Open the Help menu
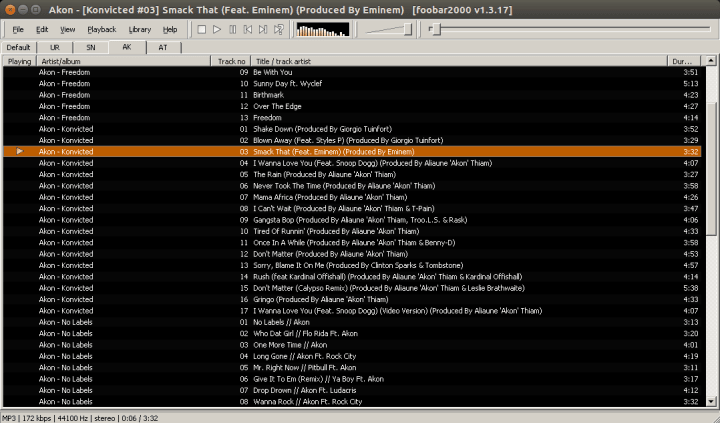 pyautogui.click(x=170, y=29)
